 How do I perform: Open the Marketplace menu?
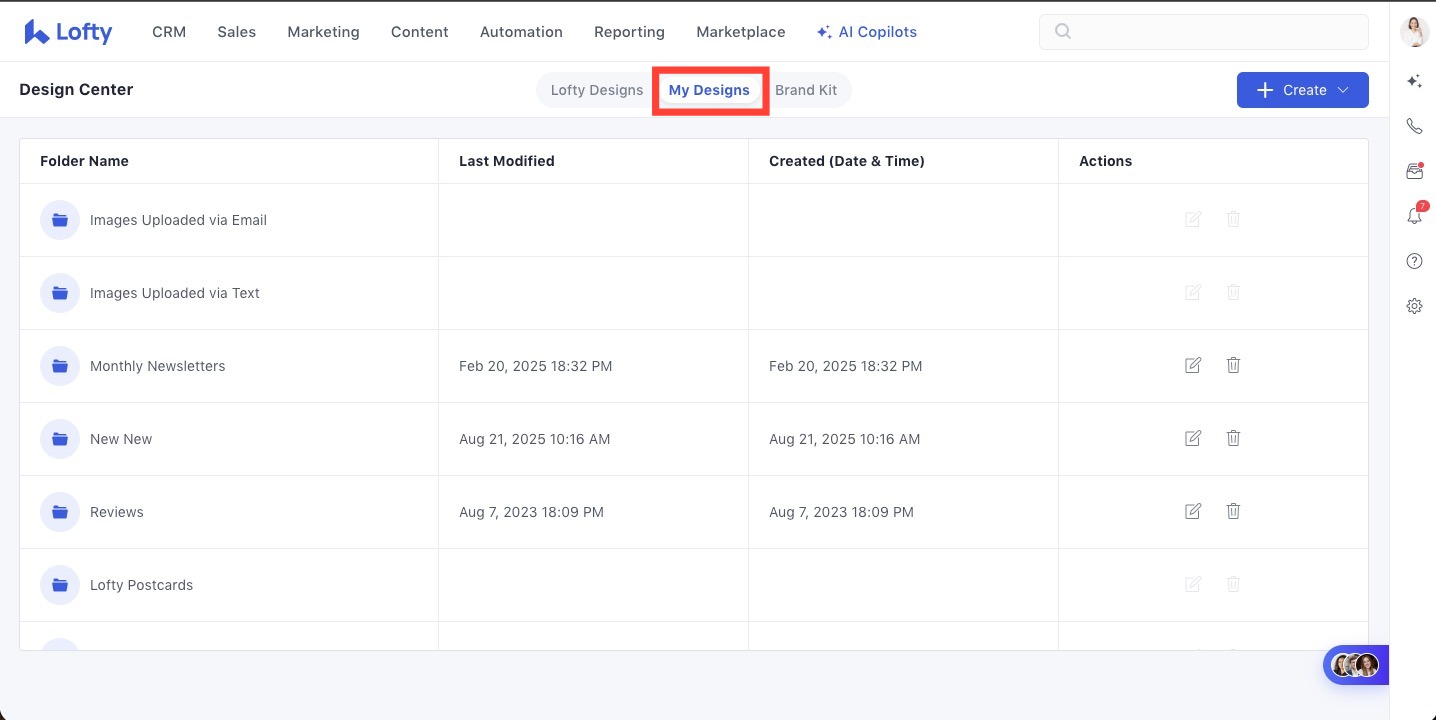[741, 32]
